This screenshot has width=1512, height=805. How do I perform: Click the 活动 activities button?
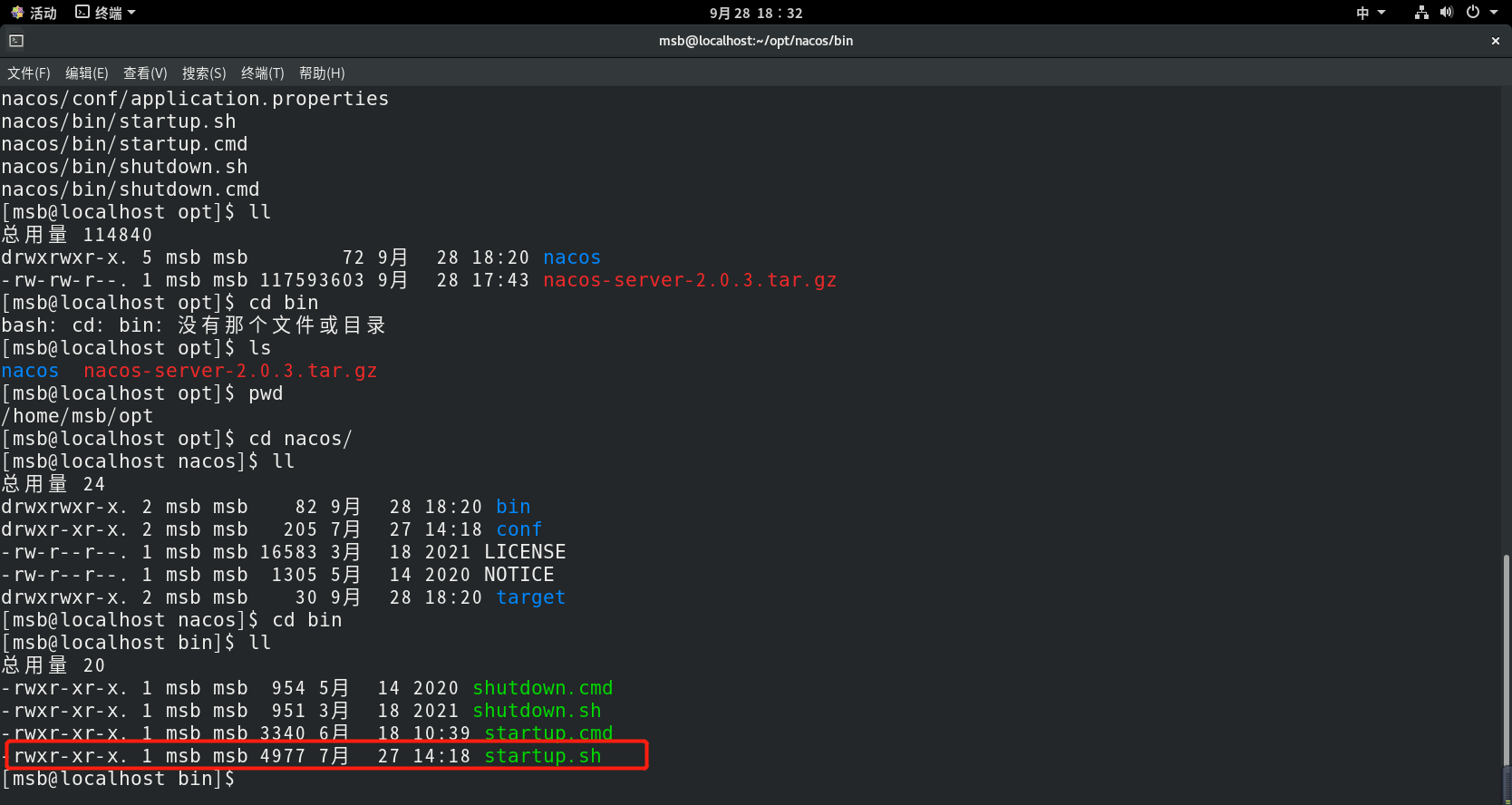pyautogui.click(x=34, y=13)
